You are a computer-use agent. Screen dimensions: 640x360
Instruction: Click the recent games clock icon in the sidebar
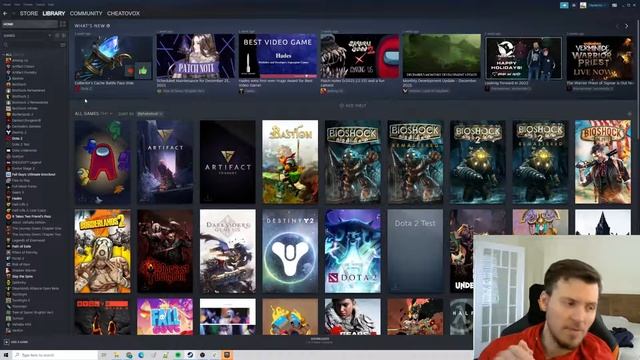pos(57,36)
